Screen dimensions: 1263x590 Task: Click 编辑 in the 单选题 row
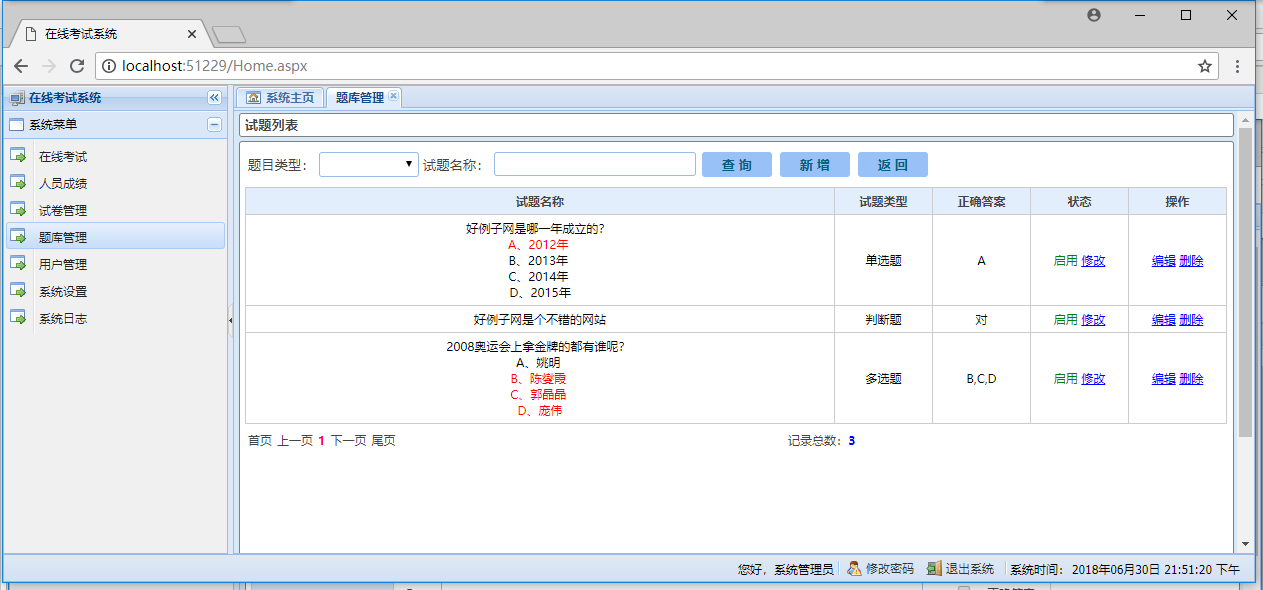click(1164, 261)
